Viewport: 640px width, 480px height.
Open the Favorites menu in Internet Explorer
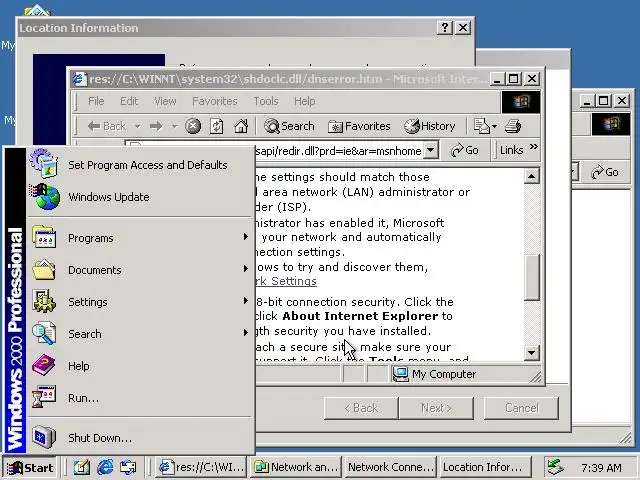pyautogui.click(x=215, y=101)
